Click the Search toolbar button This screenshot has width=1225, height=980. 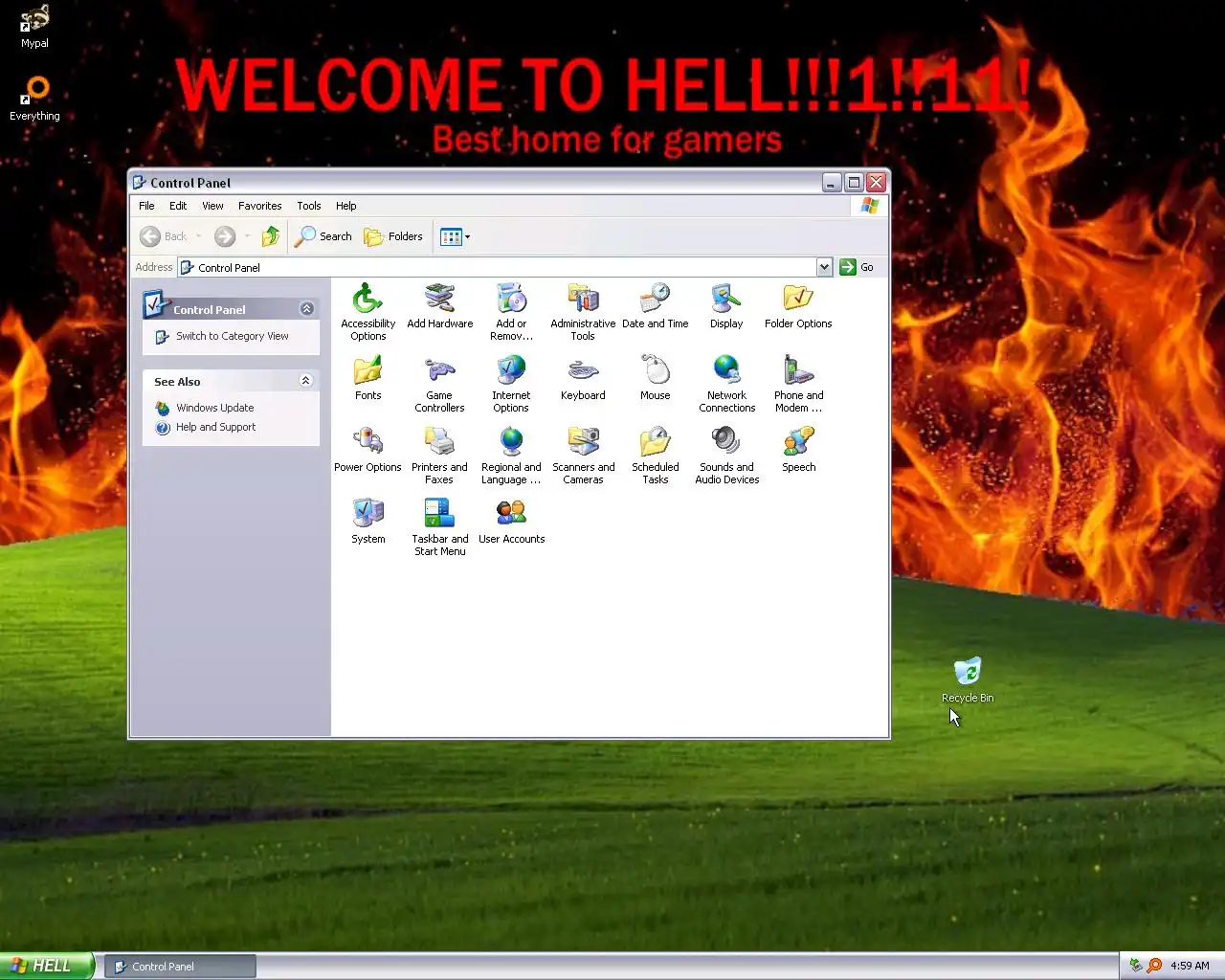(x=323, y=235)
